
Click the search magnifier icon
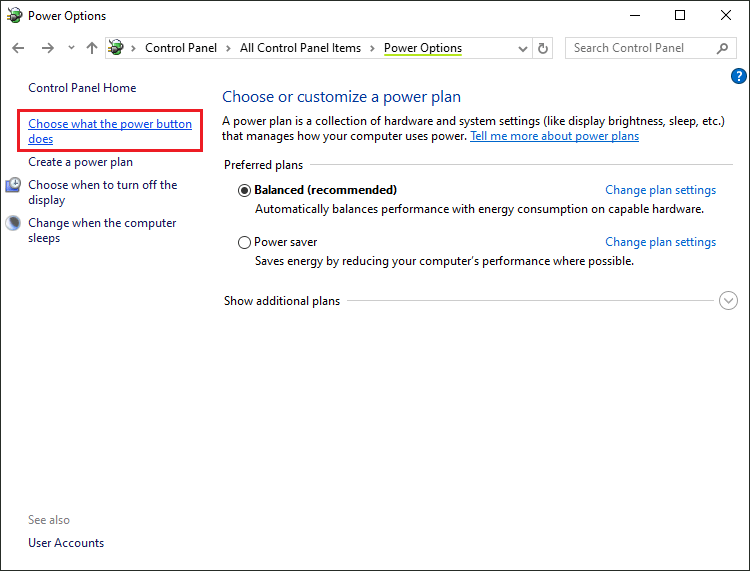pos(722,48)
